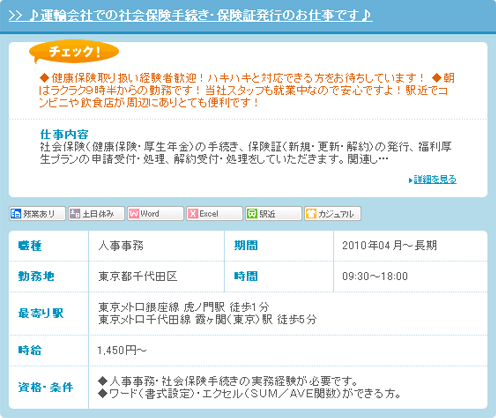The image size is (496, 418).
Task: Open the job title link about 運輸会社での社会保険手続き
Action: point(190,15)
